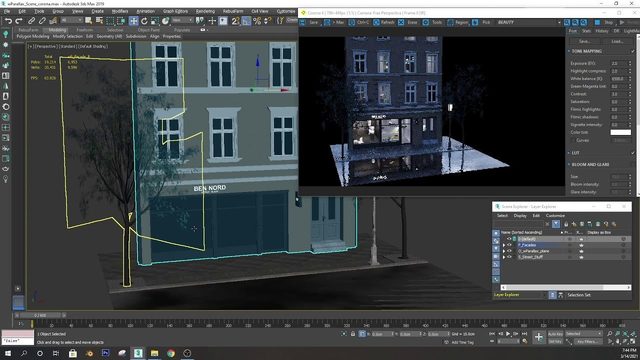Toggle the selection lock padlock icon

[353, 334]
